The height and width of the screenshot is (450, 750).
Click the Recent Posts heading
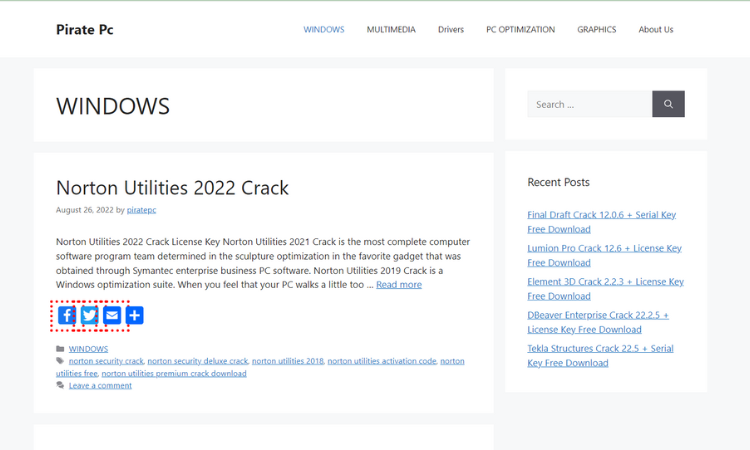tap(558, 182)
